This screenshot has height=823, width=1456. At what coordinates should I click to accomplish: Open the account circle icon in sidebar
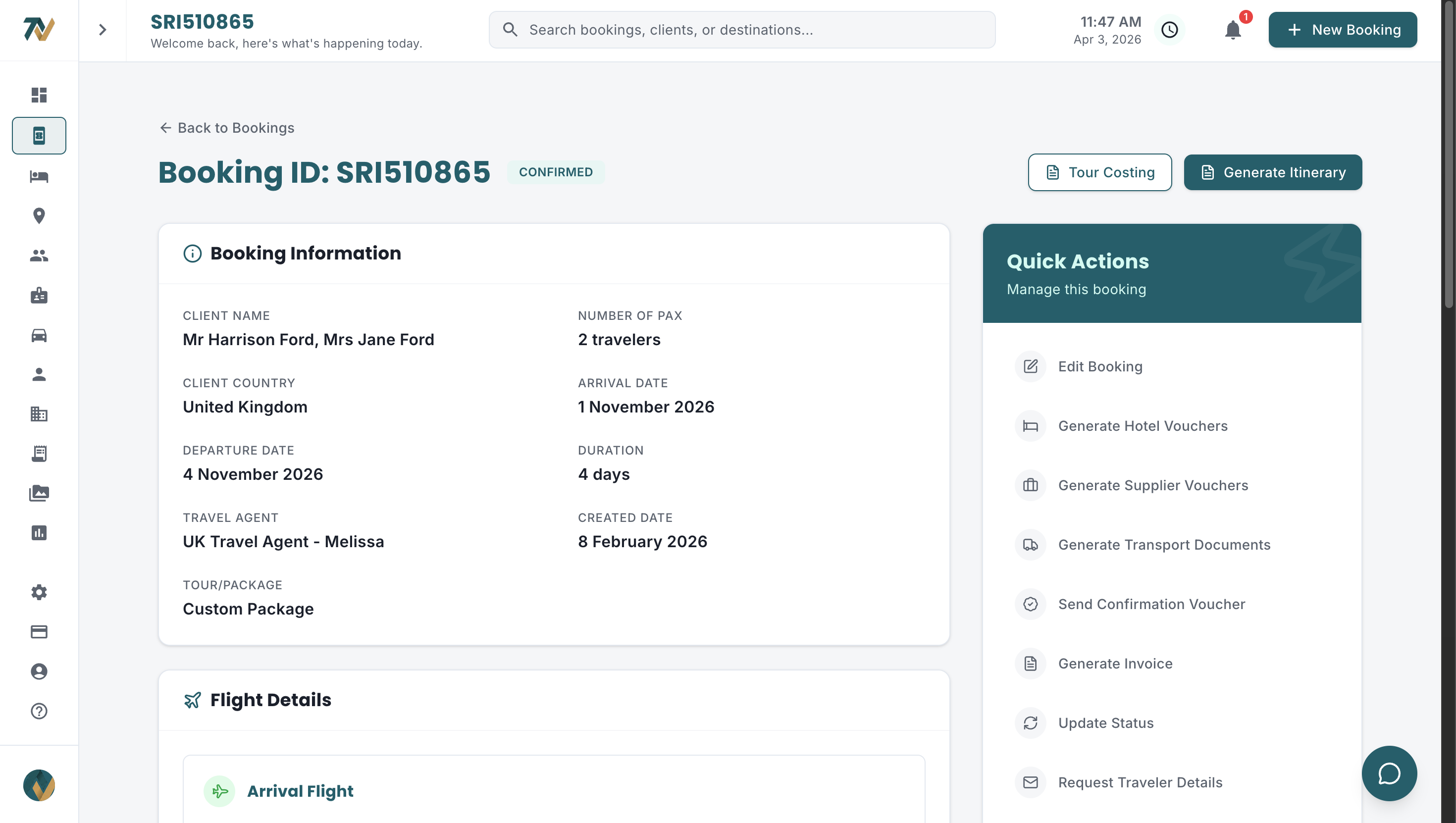click(39, 671)
